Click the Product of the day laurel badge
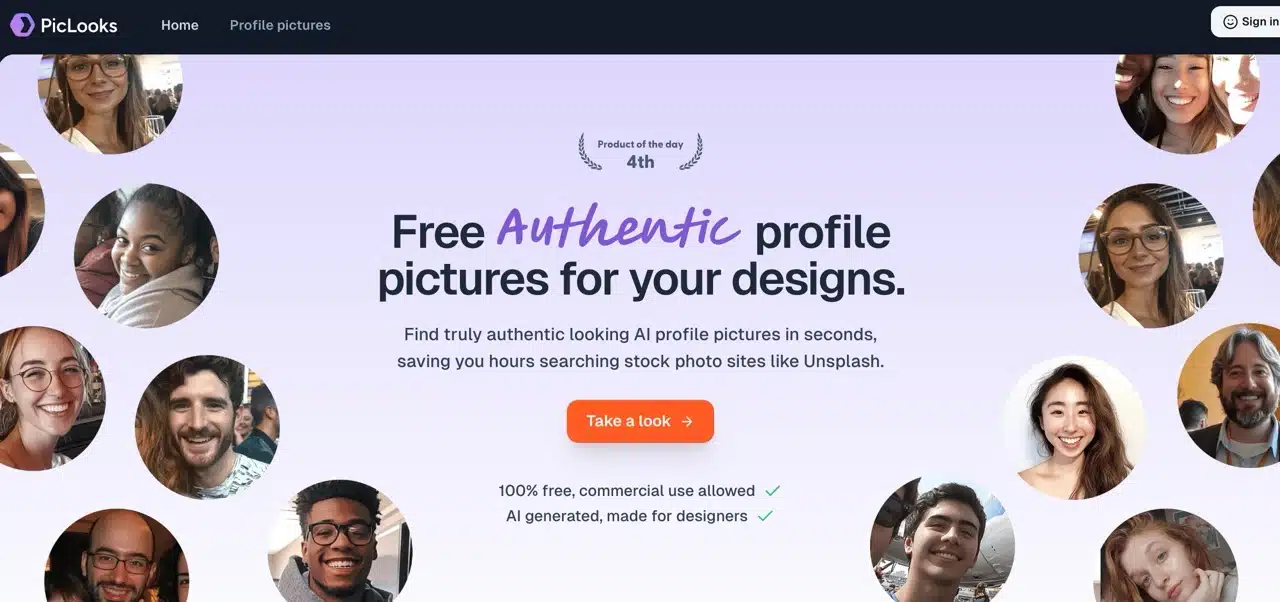The width and height of the screenshot is (1280, 602). pos(640,152)
